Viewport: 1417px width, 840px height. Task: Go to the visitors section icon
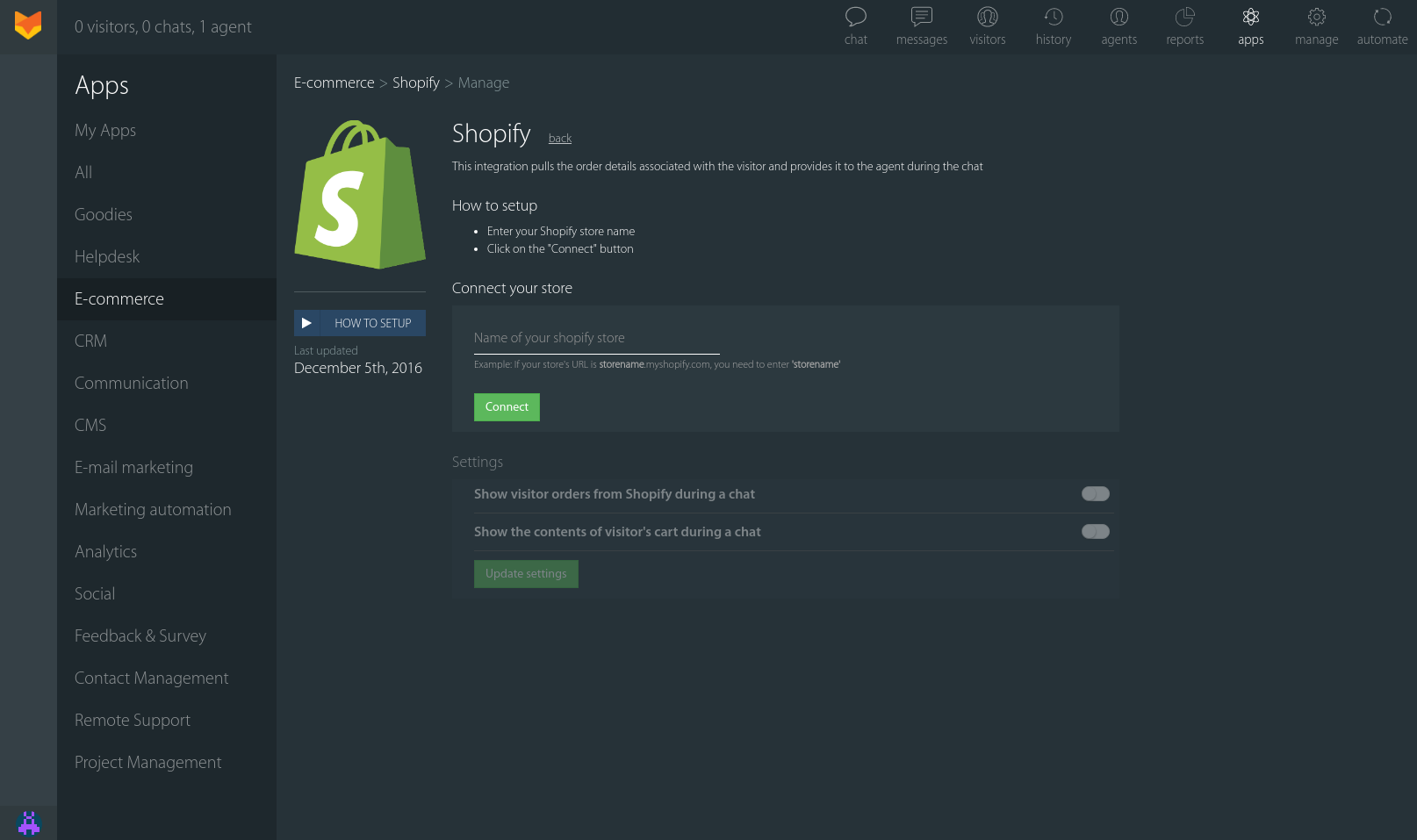coord(987,18)
